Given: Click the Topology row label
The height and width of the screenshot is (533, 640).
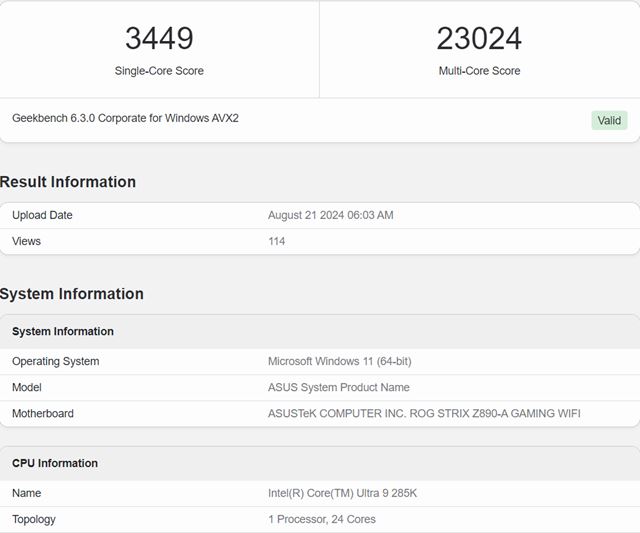Looking at the screenshot, I should click(33, 519).
